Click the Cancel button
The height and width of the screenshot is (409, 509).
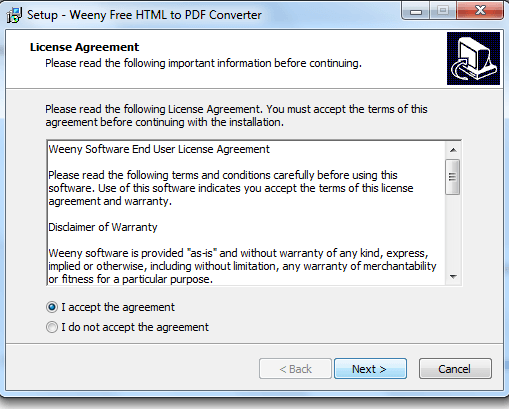pyautogui.click(x=455, y=369)
